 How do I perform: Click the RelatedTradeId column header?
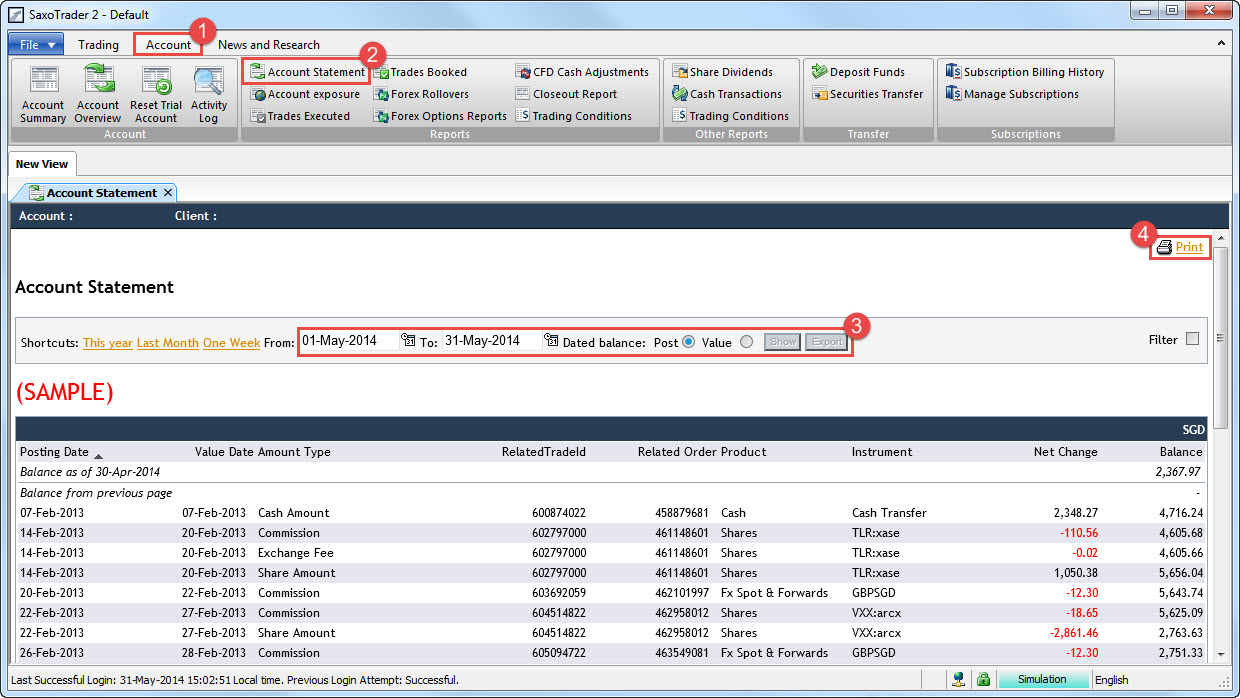[544, 452]
